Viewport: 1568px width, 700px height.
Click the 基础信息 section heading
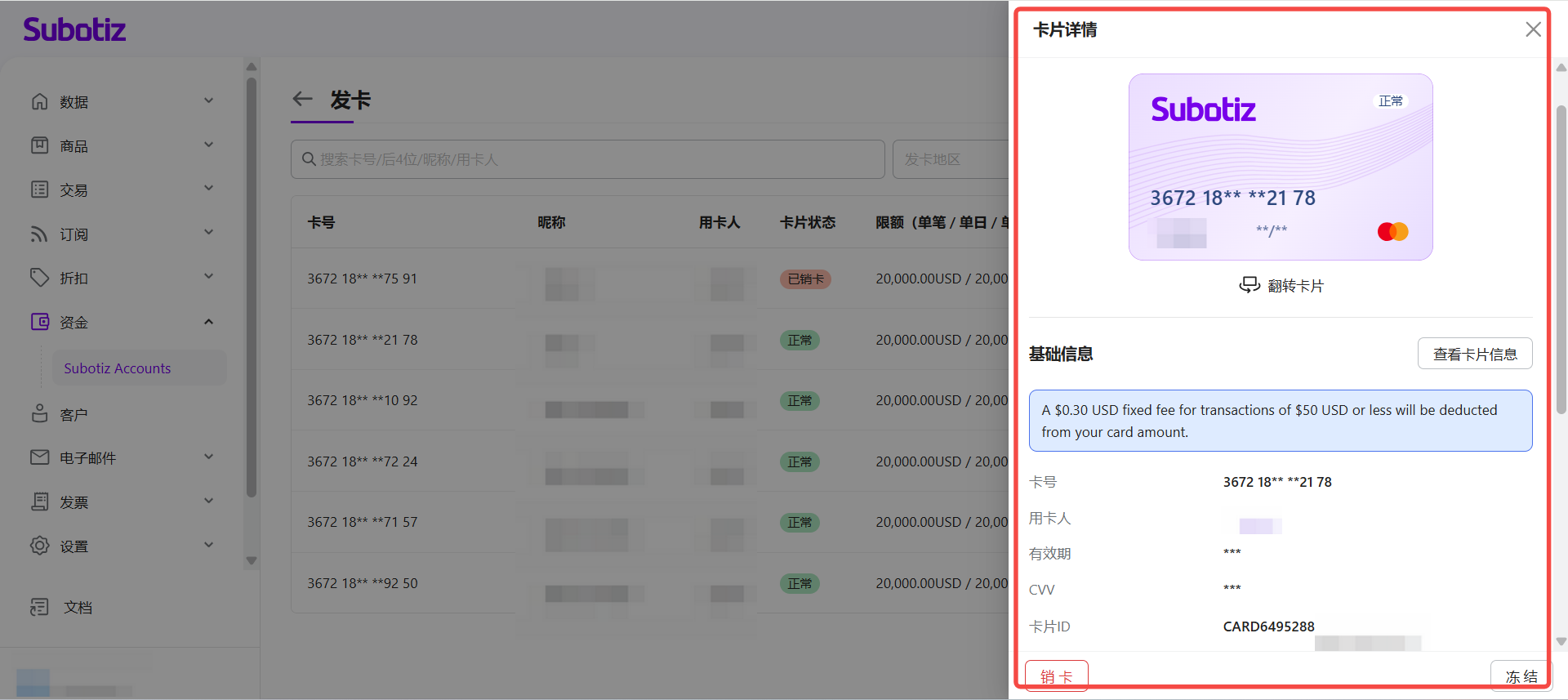tap(1061, 354)
